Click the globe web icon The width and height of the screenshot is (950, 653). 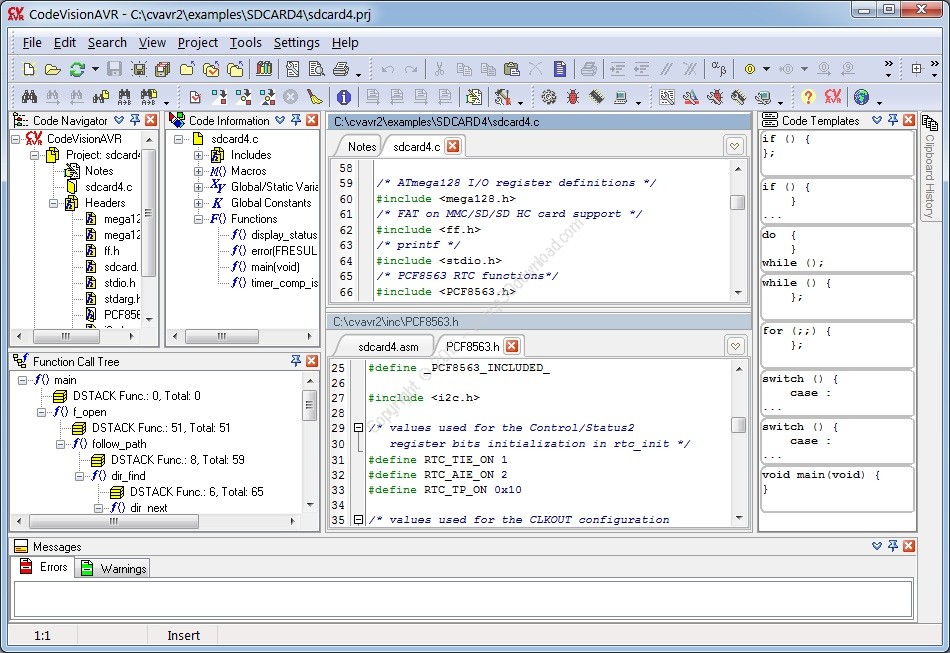861,97
